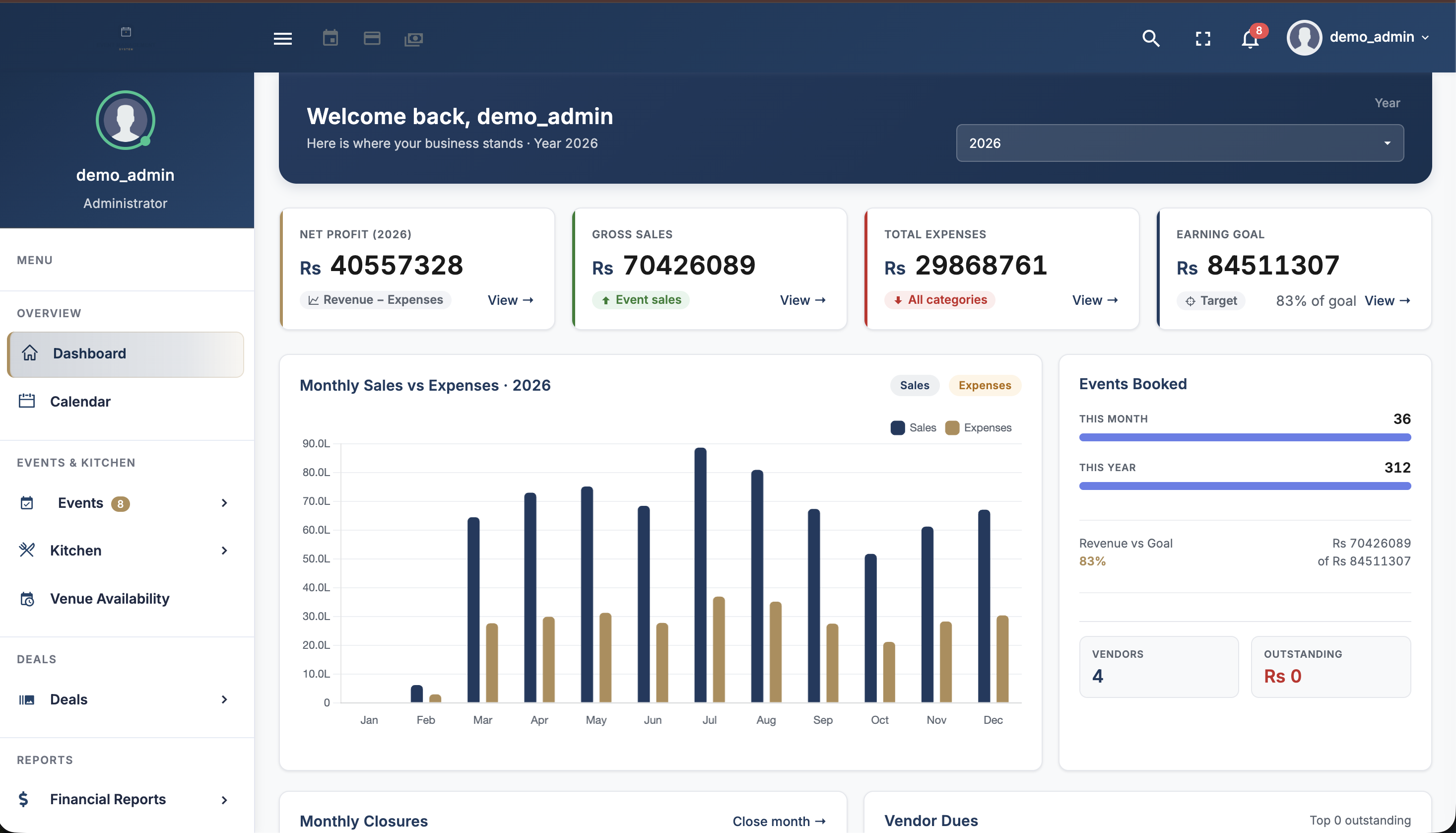Image resolution: width=1456 pixels, height=833 pixels.
Task: Open Kitchen menu item
Action: pyautogui.click(x=125, y=551)
